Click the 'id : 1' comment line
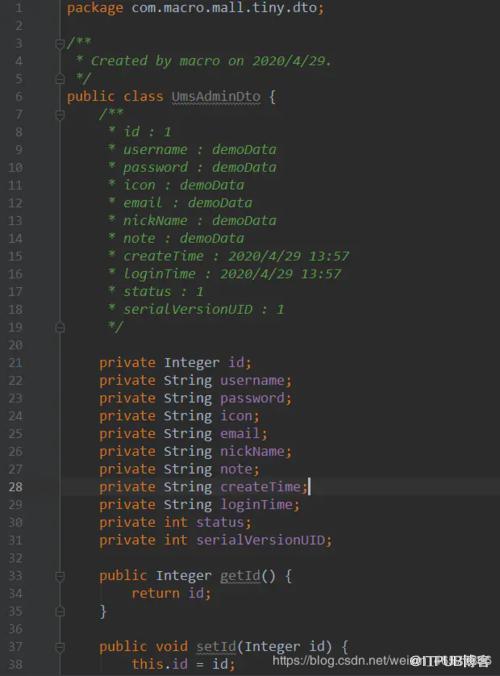The image size is (500, 676). (x=147, y=131)
